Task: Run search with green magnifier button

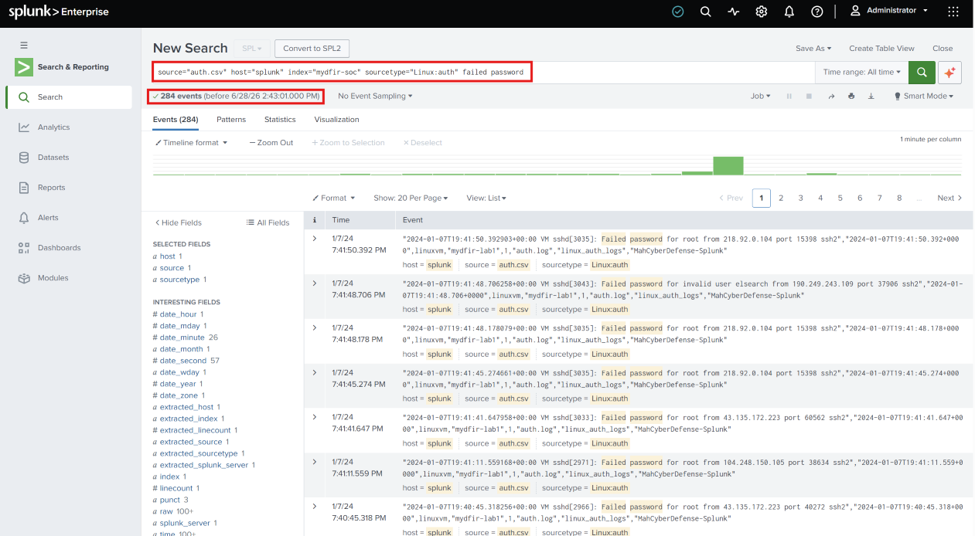Action: pyautogui.click(x=922, y=72)
